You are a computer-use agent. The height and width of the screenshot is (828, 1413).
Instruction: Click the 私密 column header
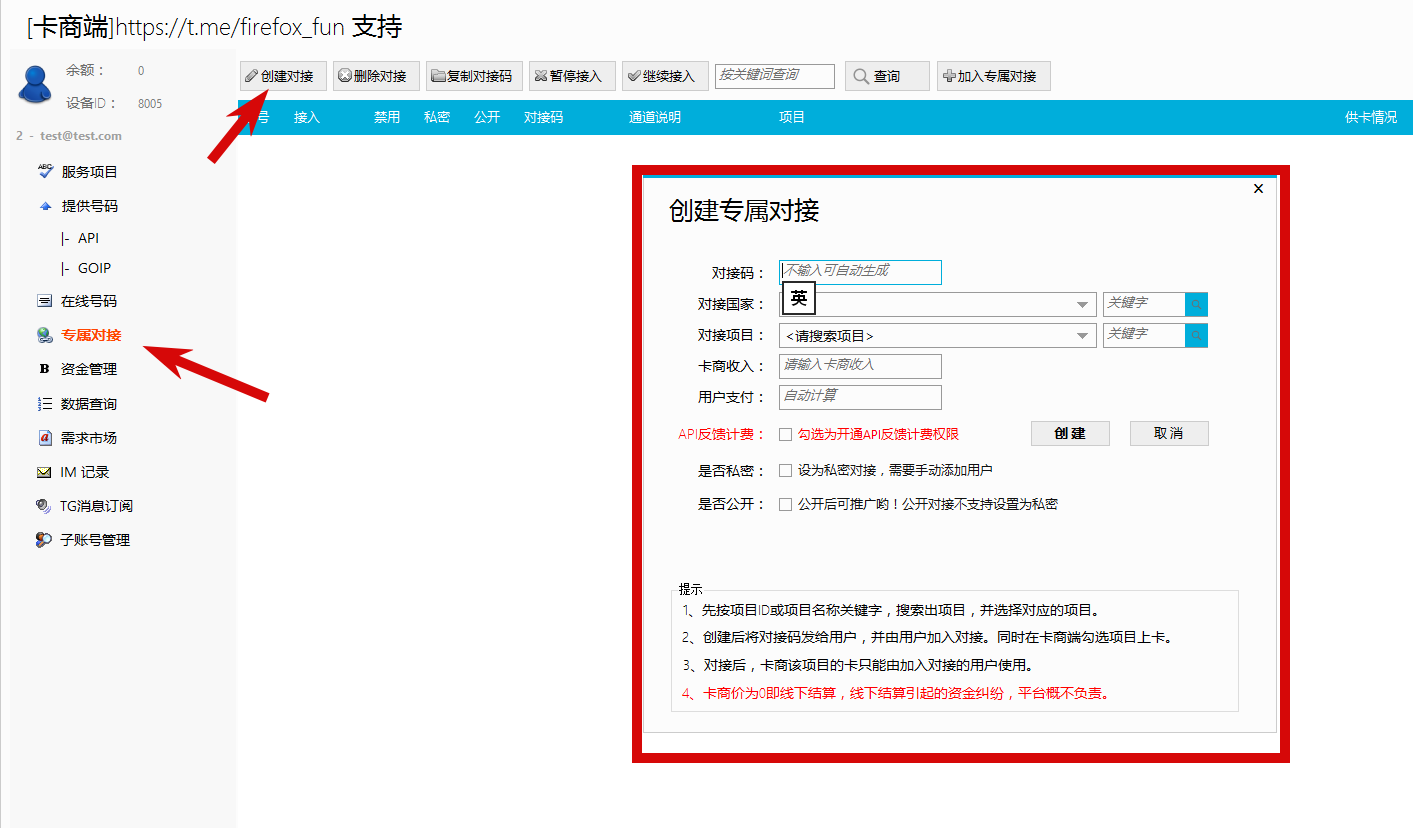pos(437,117)
